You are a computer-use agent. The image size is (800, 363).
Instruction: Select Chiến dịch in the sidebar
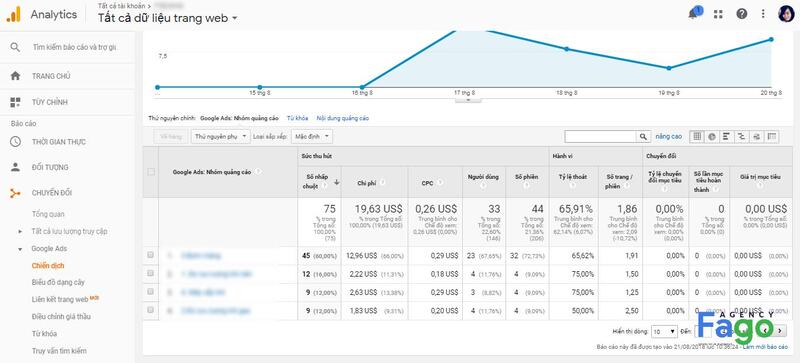pyautogui.click(x=48, y=265)
